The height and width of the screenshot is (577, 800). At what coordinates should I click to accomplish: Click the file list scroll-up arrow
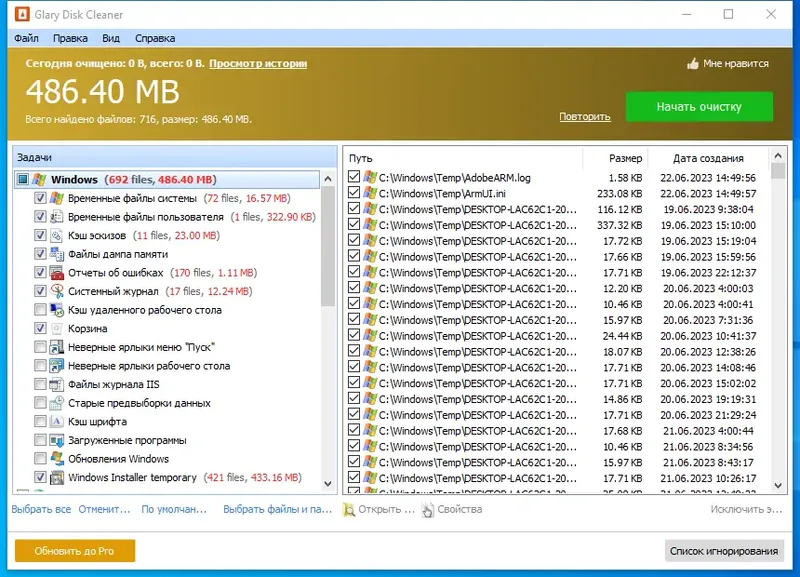[778, 156]
